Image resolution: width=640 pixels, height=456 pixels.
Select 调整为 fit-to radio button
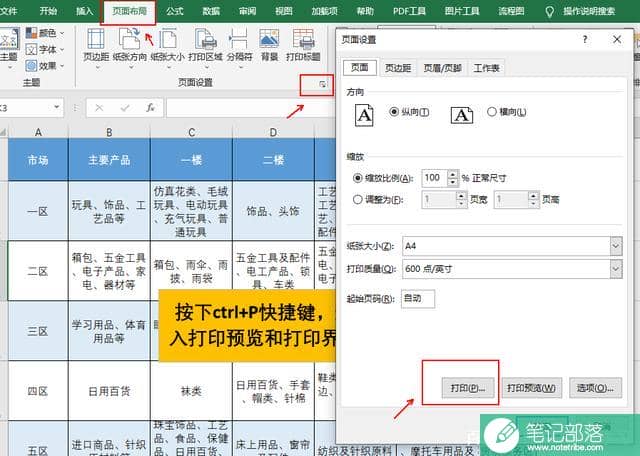[358, 200]
